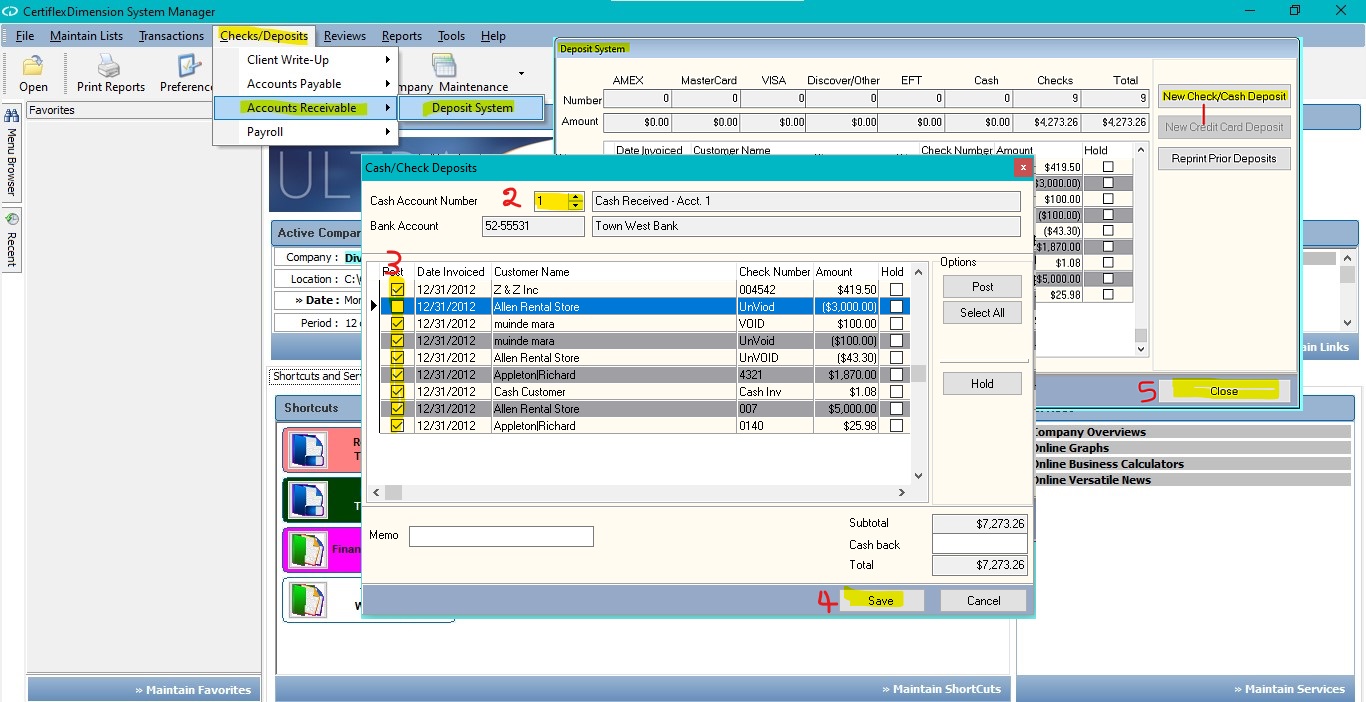Open the Maintain Lists menu
This screenshot has width=1366, height=702.
tap(87, 36)
